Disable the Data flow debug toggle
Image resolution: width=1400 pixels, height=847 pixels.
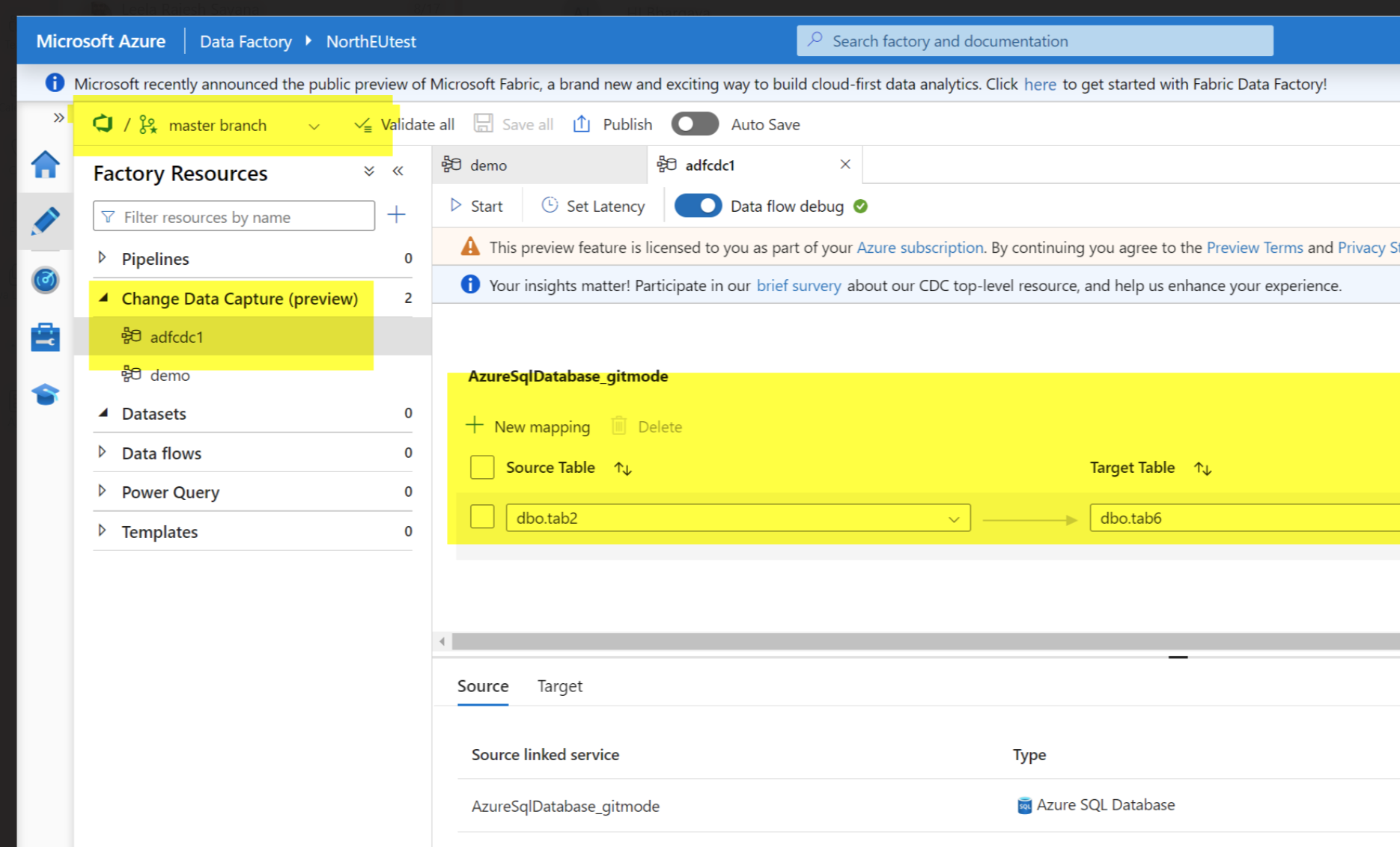[698, 205]
